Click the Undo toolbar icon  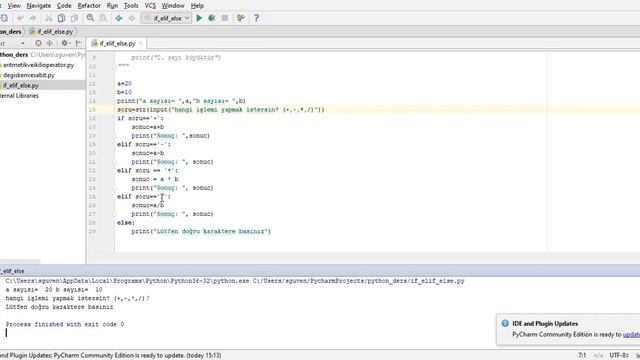click(20, 18)
